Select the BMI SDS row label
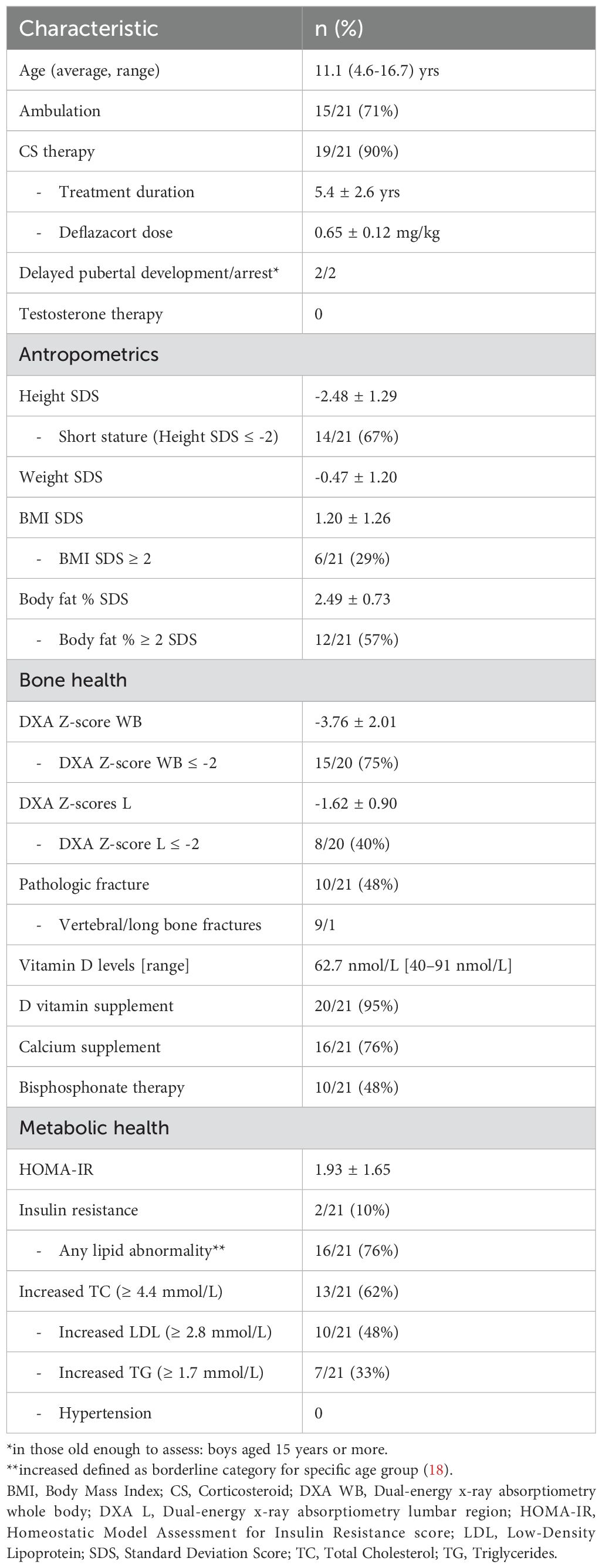This screenshot has width=602, height=1568. tap(51, 518)
